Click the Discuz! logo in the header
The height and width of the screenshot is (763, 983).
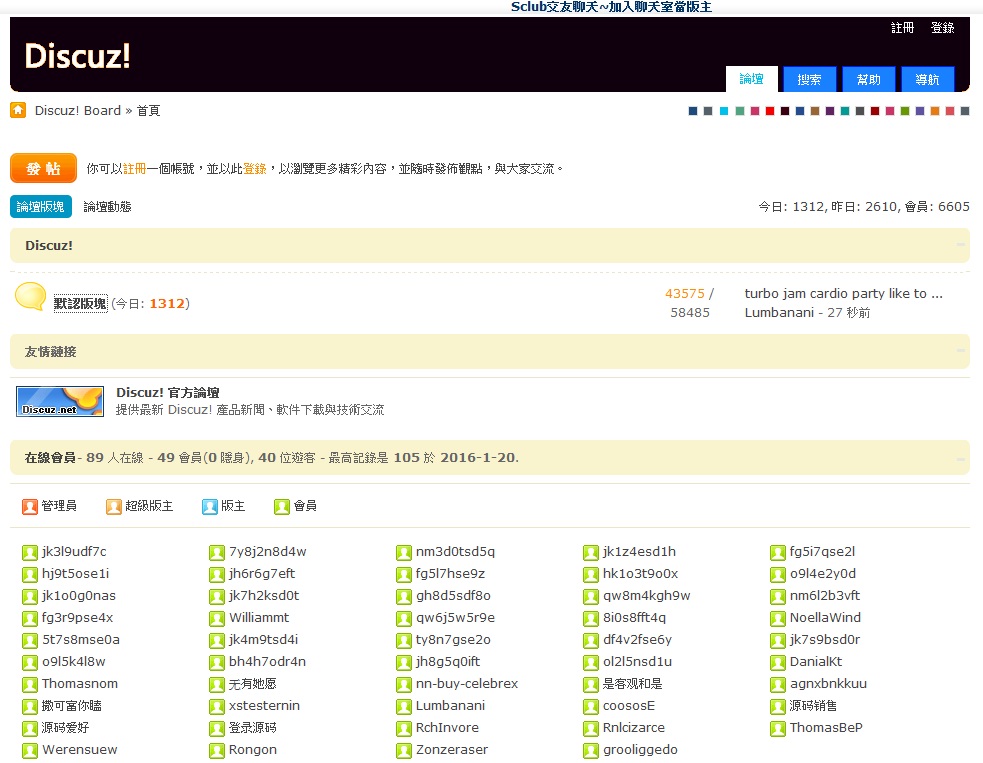(77, 56)
